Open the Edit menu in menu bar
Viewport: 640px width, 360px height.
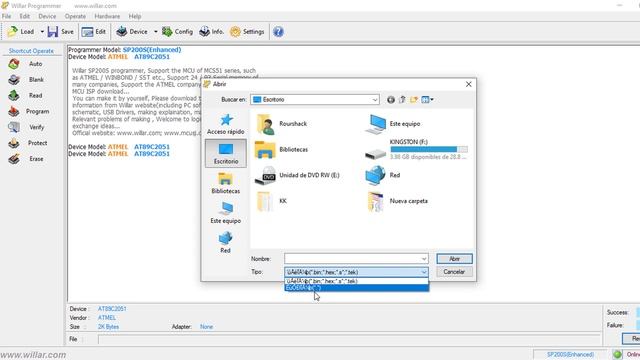pyautogui.click(x=24, y=16)
